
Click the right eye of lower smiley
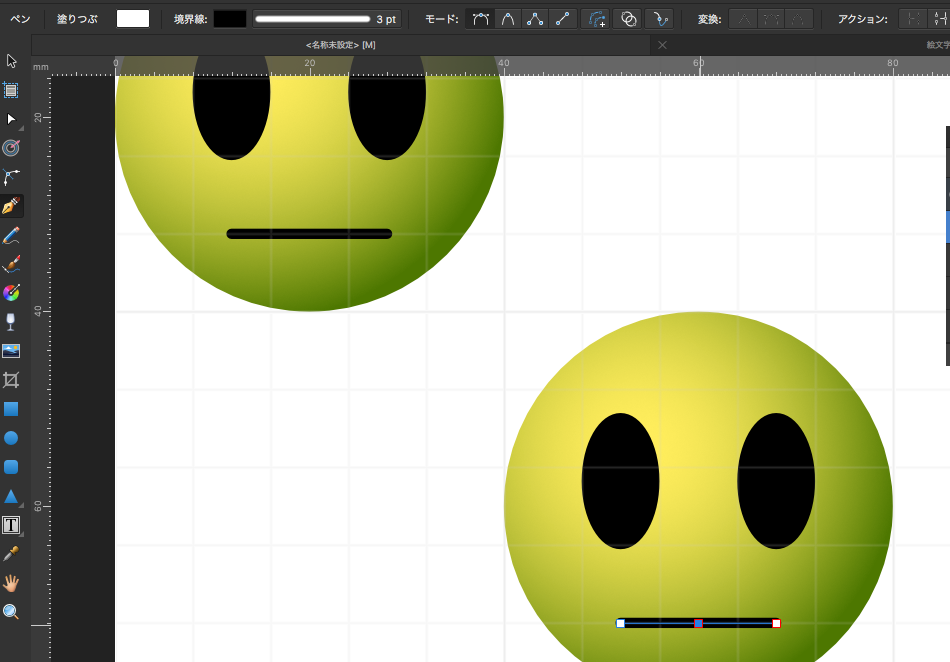tap(776, 481)
